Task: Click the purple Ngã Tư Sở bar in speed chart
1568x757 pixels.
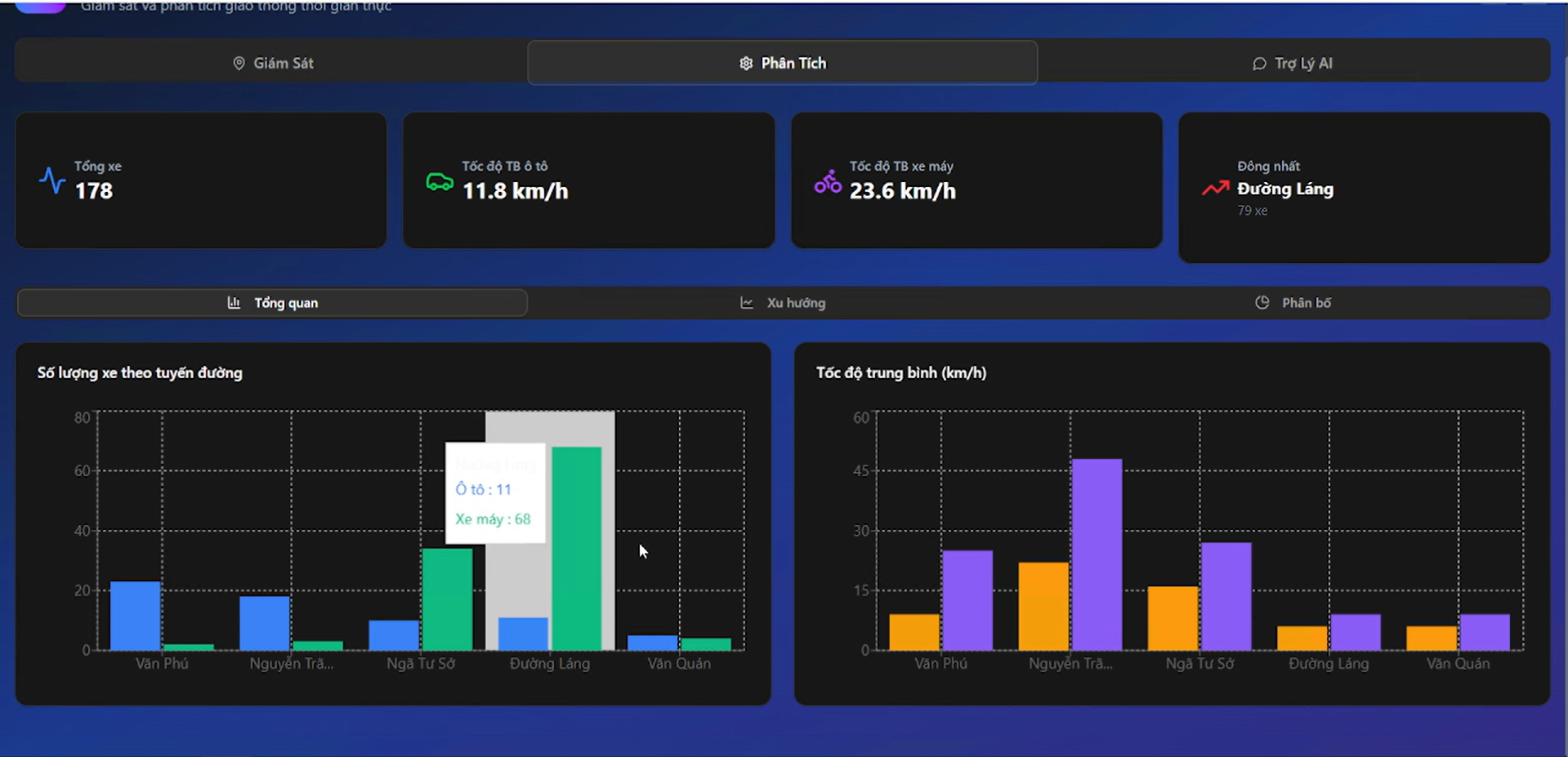Action: (1226, 596)
